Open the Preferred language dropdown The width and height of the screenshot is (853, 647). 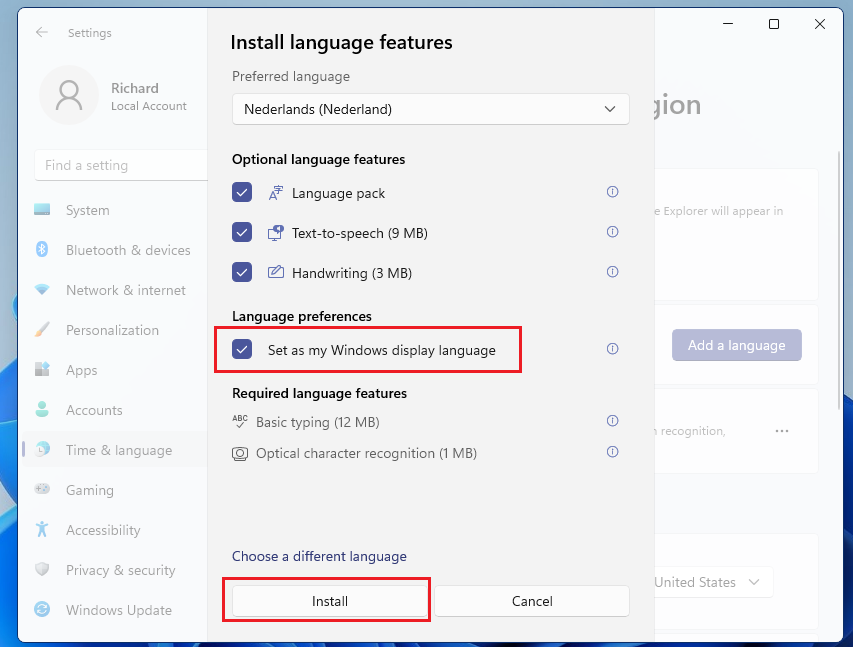pyautogui.click(x=430, y=109)
